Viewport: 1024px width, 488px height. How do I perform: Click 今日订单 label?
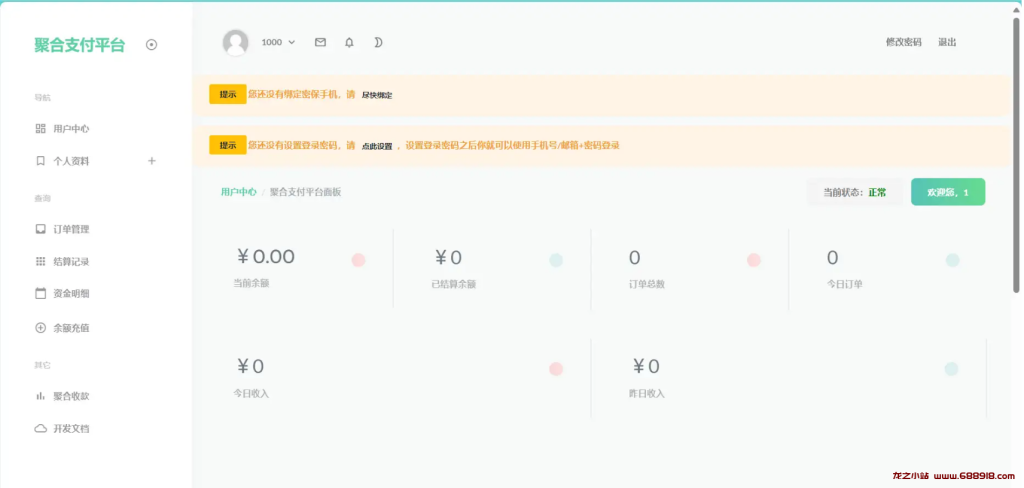(844, 284)
